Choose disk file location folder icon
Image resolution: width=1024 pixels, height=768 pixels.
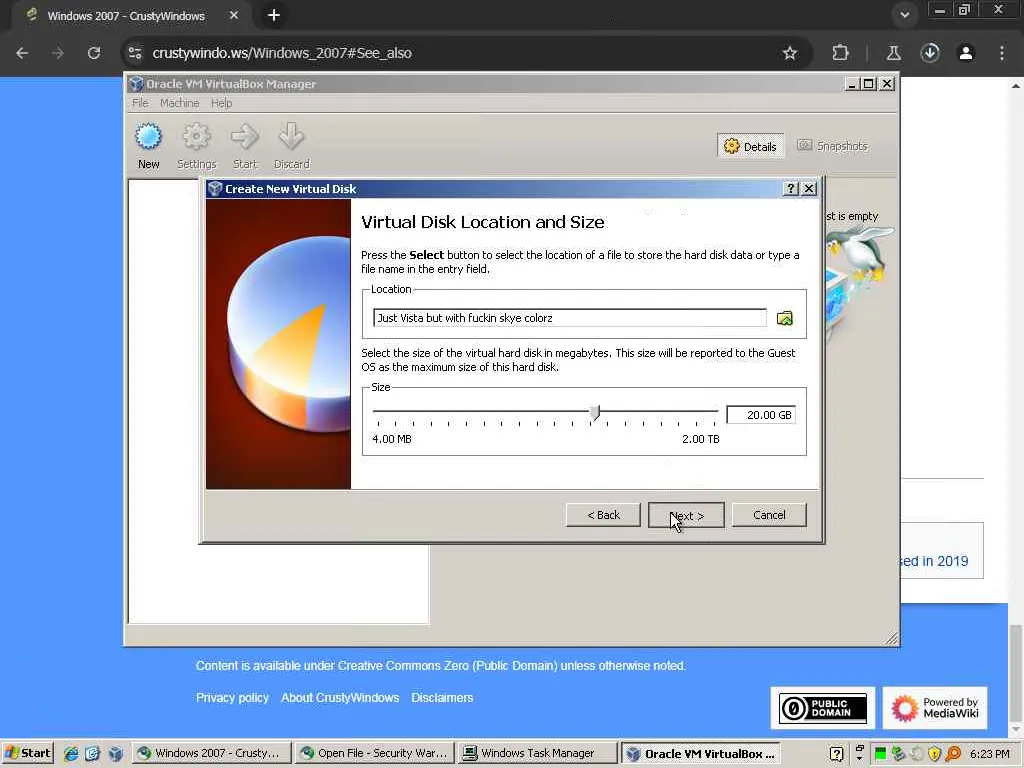point(784,318)
